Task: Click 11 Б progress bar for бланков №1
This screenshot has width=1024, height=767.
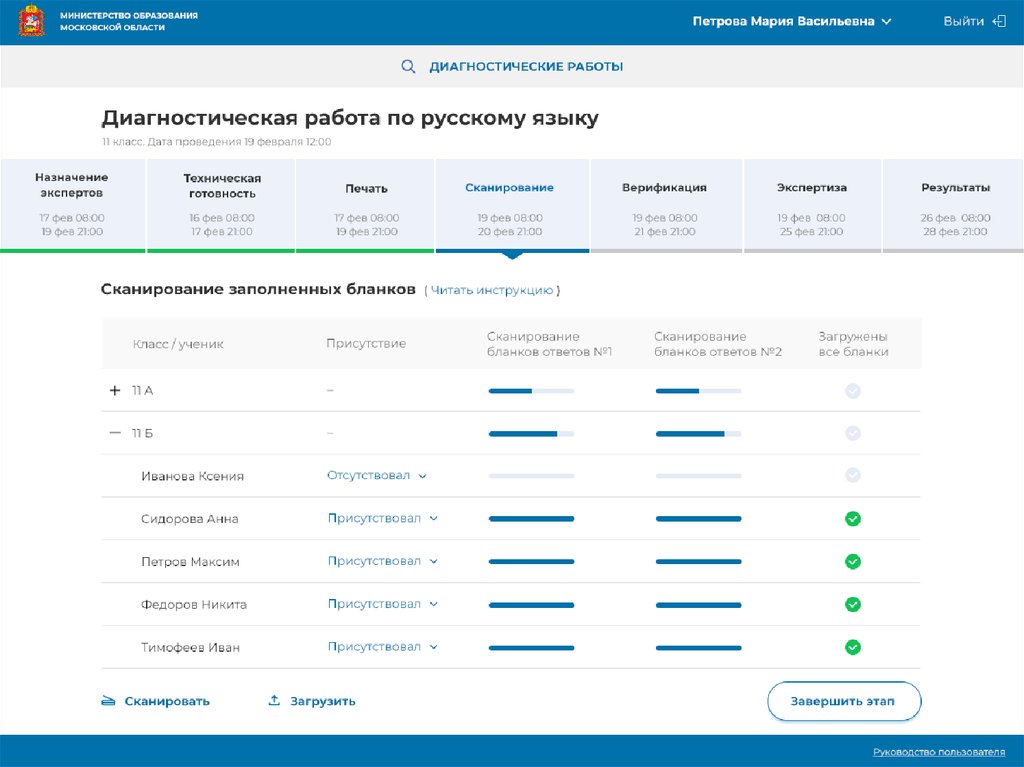Action: 531,434
